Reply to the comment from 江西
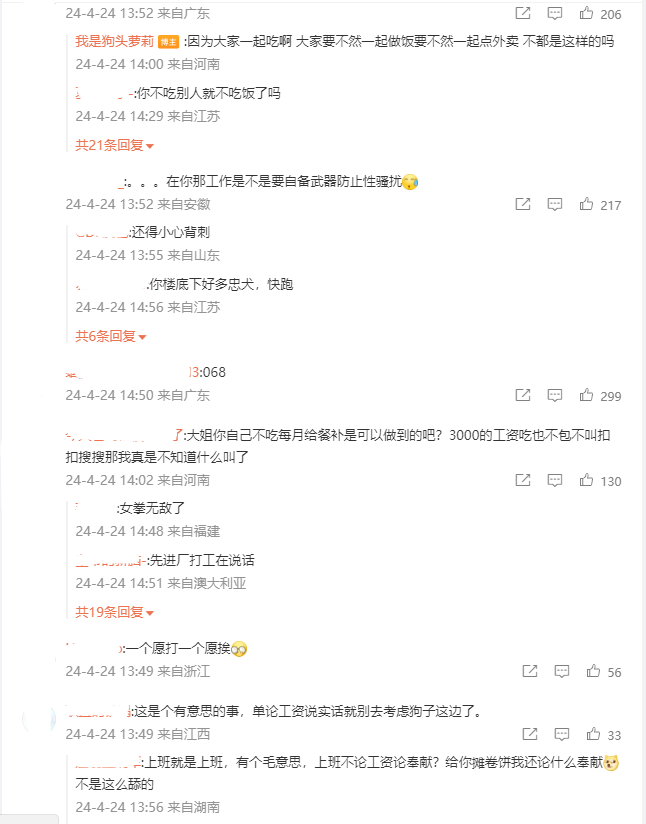 [x=562, y=735]
